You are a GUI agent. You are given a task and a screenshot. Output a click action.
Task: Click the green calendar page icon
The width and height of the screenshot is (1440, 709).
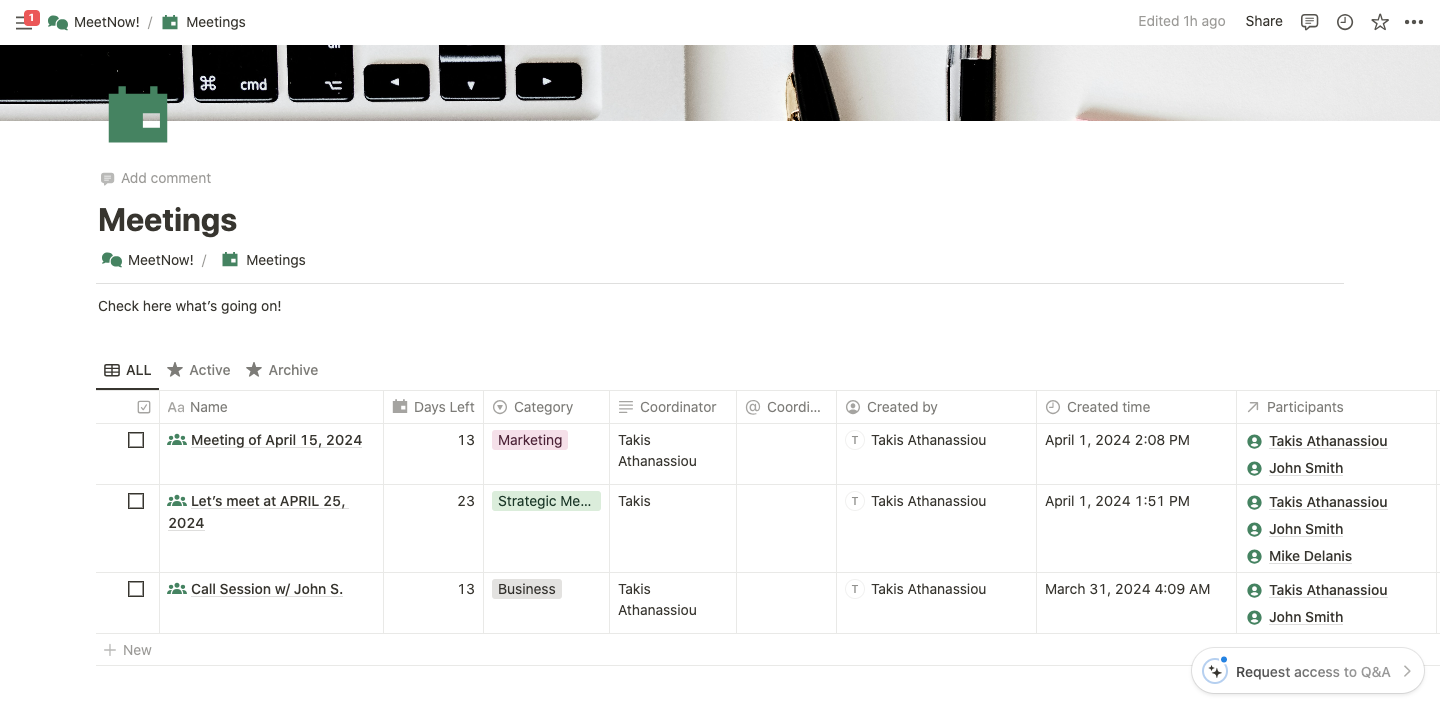click(138, 115)
